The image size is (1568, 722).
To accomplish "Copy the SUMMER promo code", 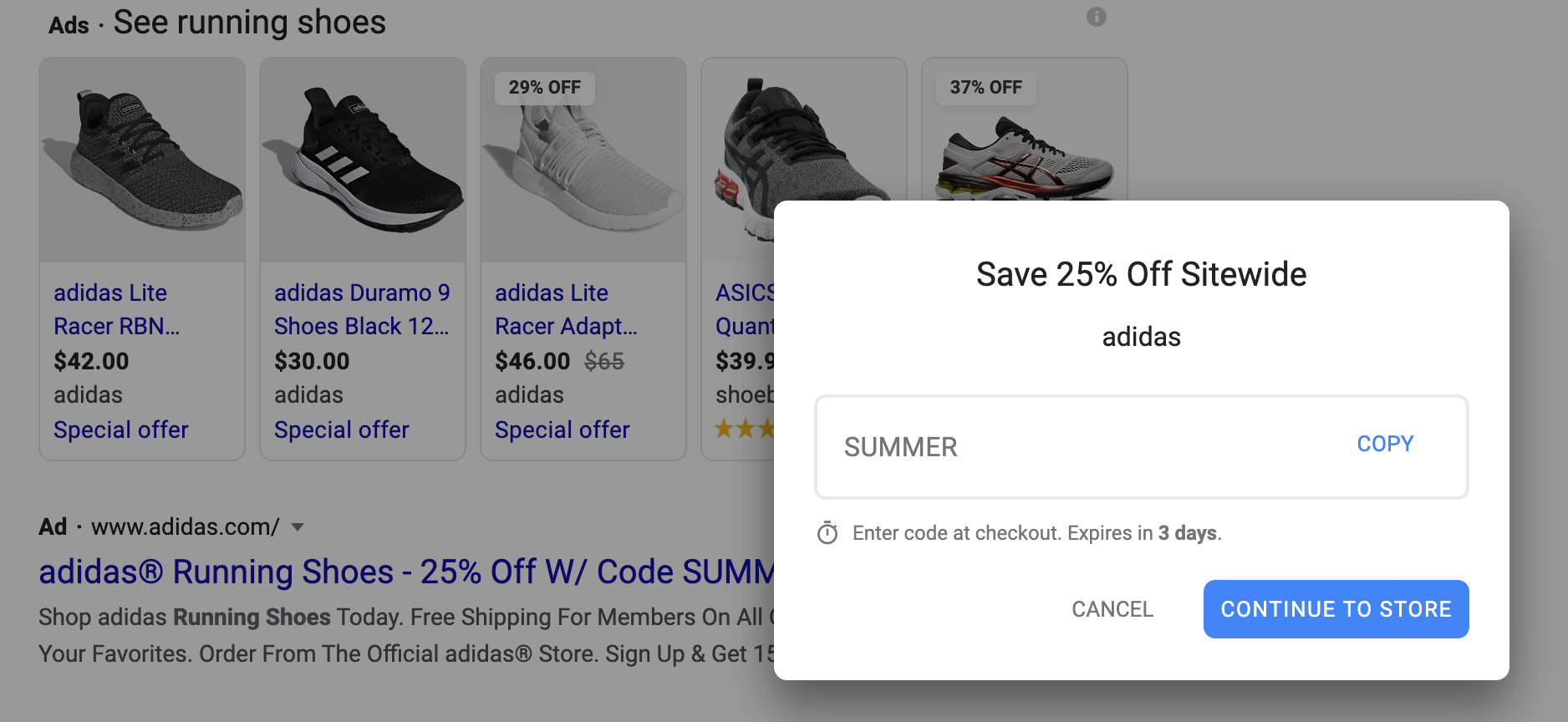I will 1384,444.
